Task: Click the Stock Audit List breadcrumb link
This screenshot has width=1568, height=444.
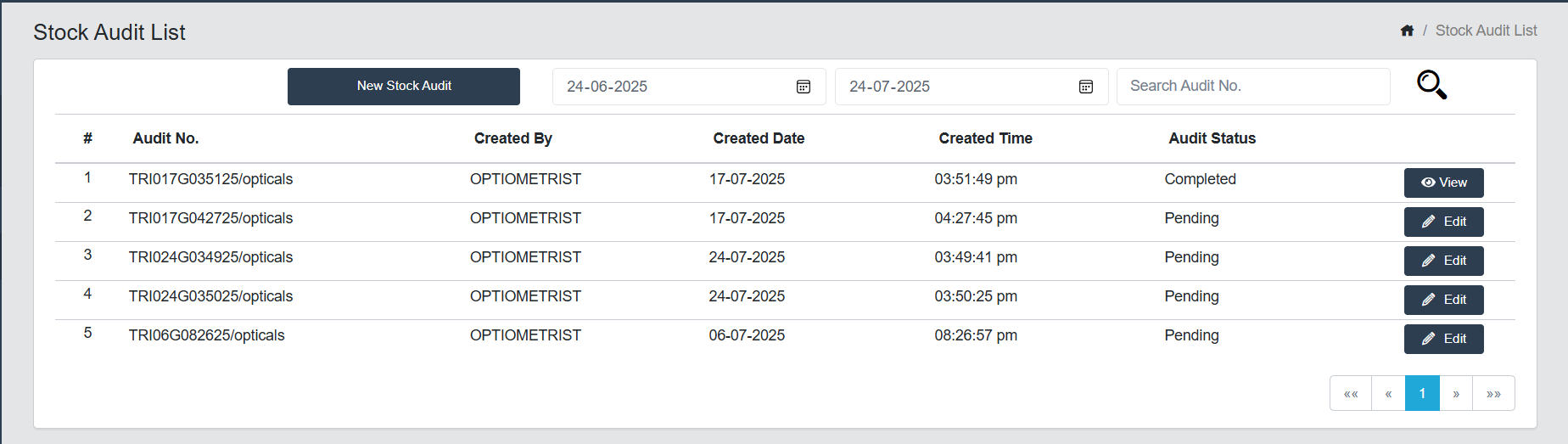Action: [x=1486, y=31]
